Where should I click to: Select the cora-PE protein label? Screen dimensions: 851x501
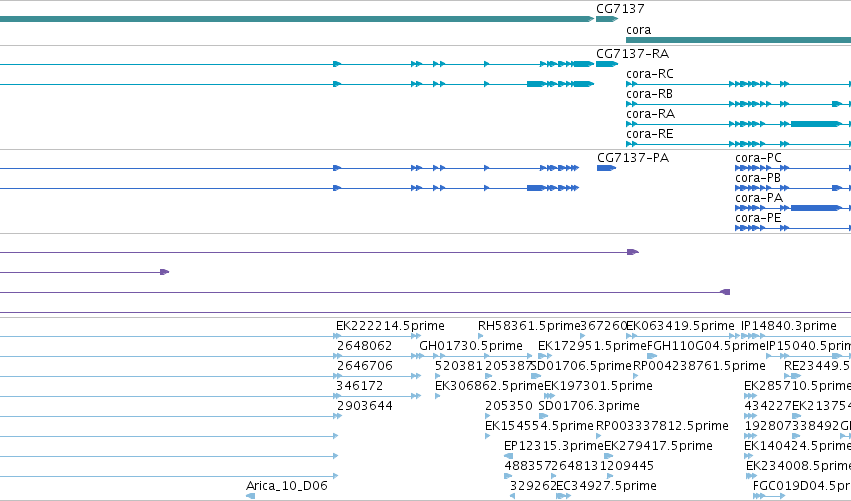[758, 218]
